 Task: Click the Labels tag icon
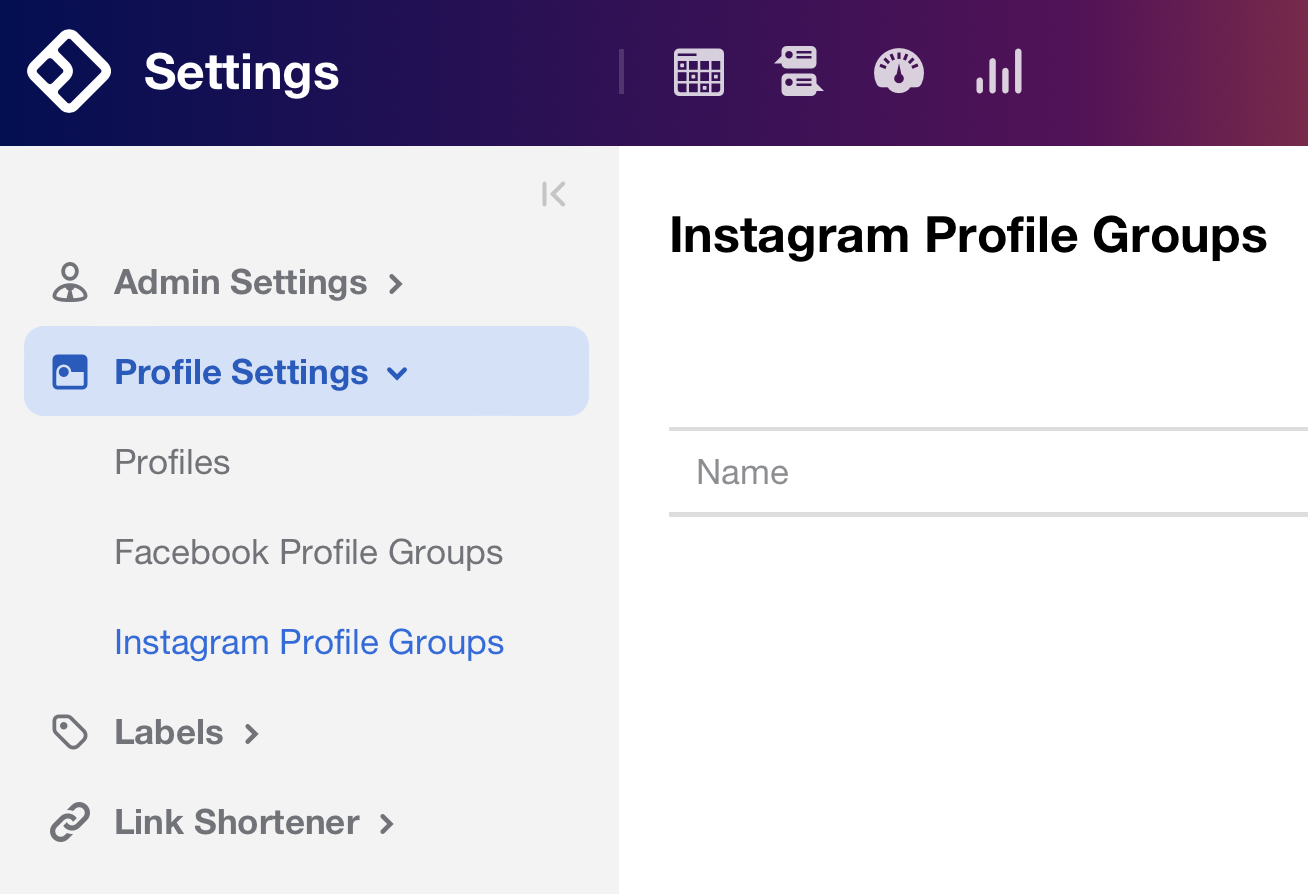click(x=70, y=732)
